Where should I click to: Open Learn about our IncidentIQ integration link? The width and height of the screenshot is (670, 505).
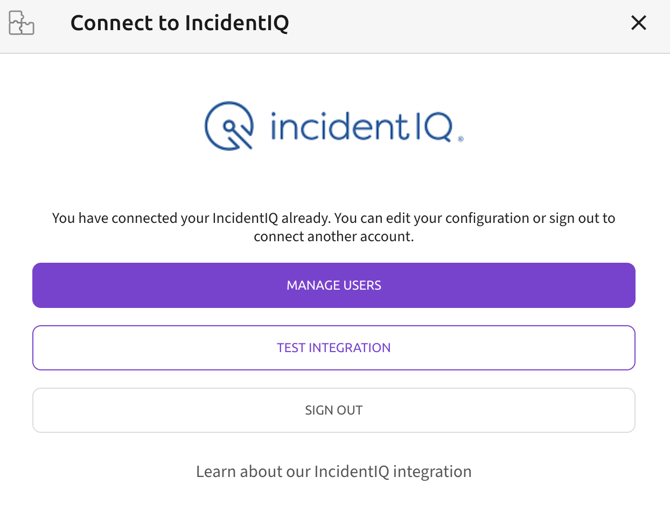pyautogui.click(x=334, y=472)
